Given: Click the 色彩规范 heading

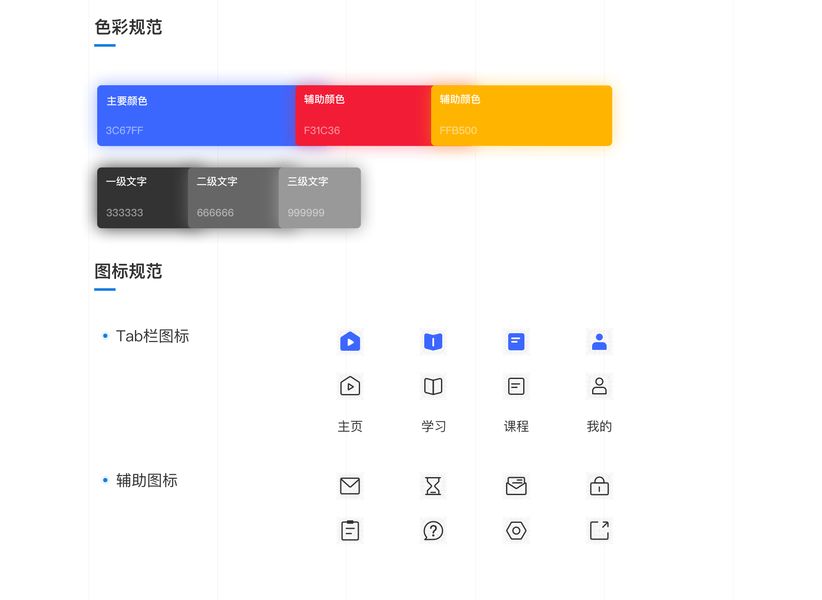Looking at the screenshot, I should coord(128,27).
